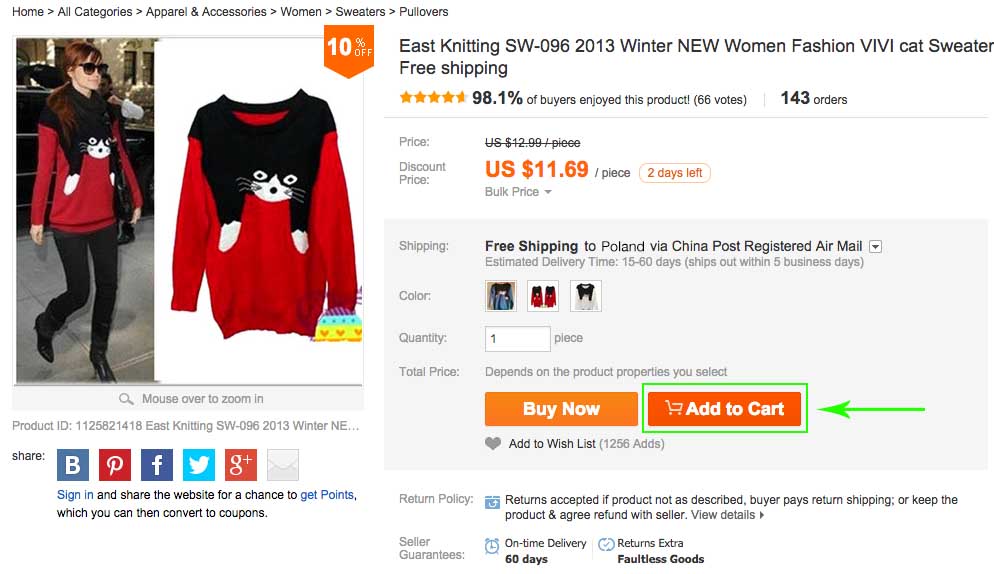Image resolution: width=994 pixels, height=574 pixels.
Task: Follow the get Points link
Action: pos(327,495)
